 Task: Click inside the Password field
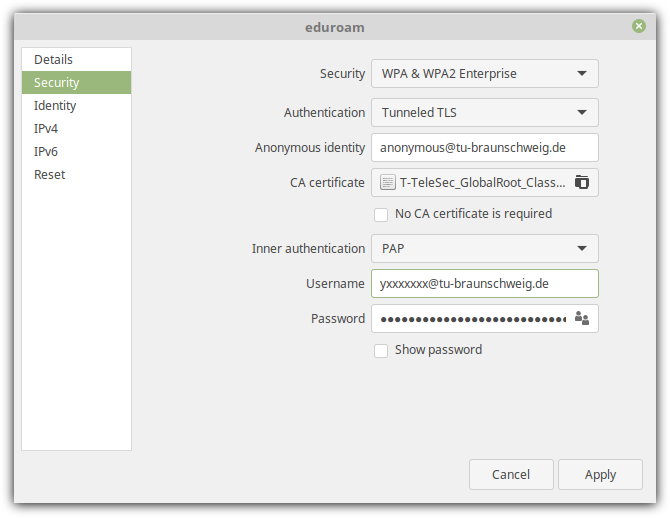pyautogui.click(x=470, y=319)
